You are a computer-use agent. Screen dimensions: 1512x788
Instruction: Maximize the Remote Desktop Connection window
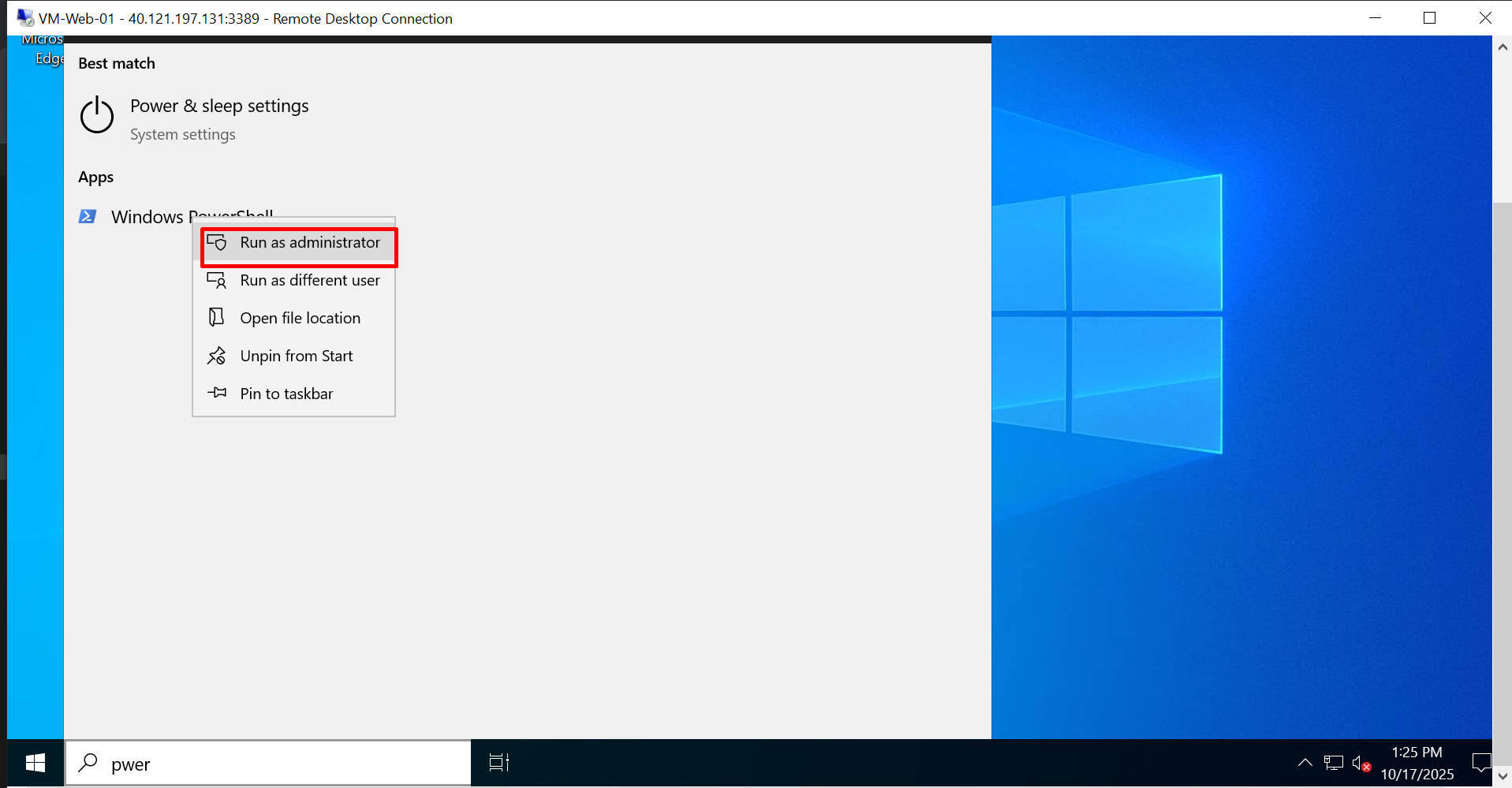[x=1429, y=18]
